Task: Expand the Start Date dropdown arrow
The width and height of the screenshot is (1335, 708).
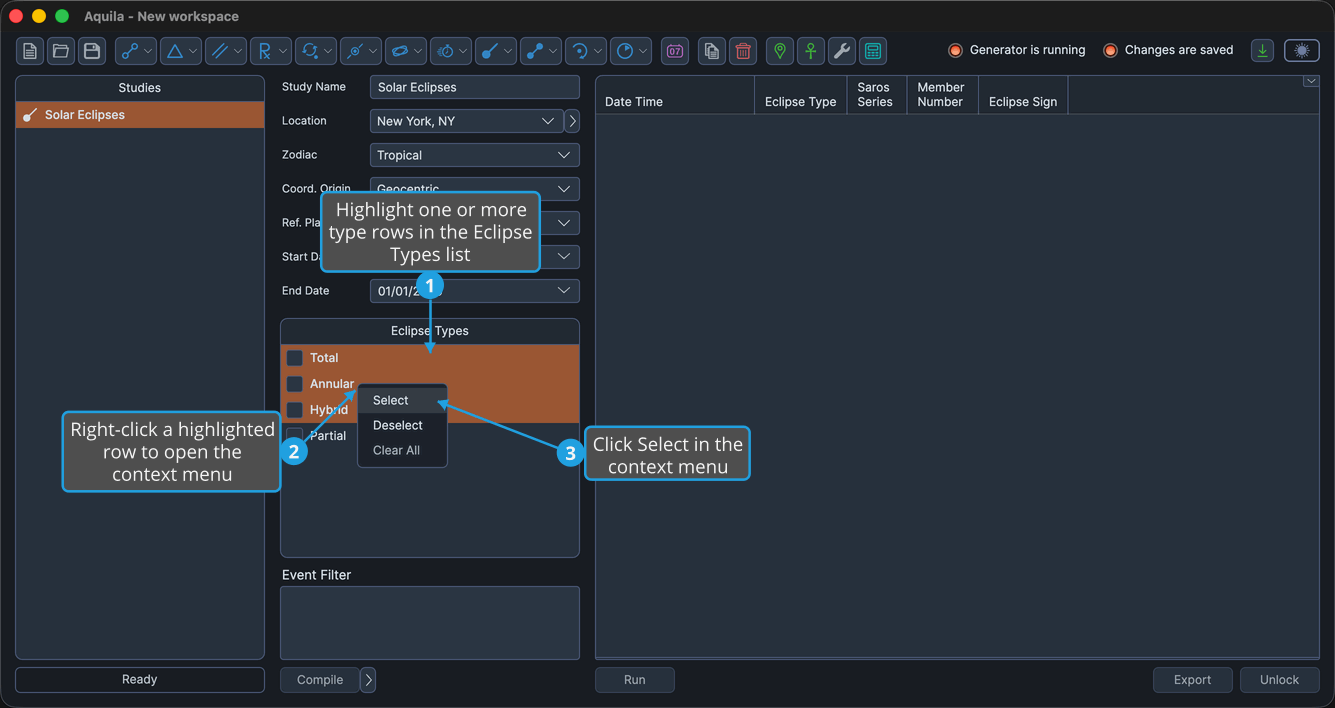Action: coord(564,256)
